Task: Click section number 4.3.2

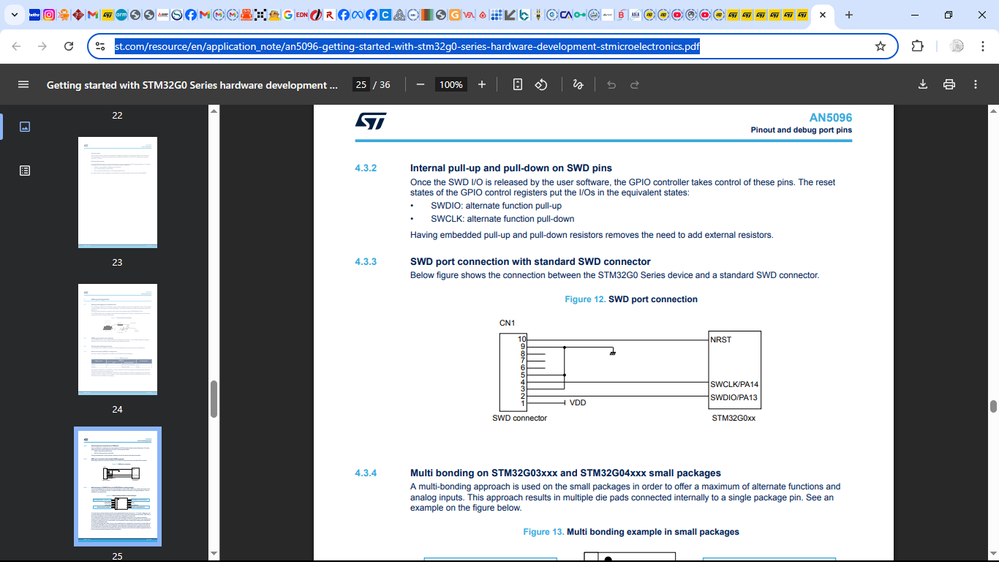Action: click(366, 168)
